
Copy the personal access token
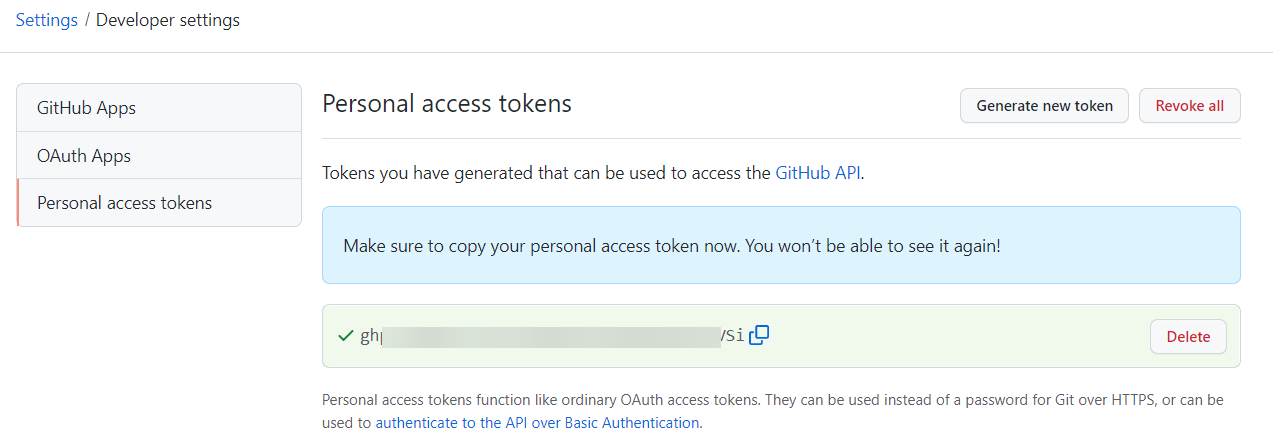coord(759,335)
